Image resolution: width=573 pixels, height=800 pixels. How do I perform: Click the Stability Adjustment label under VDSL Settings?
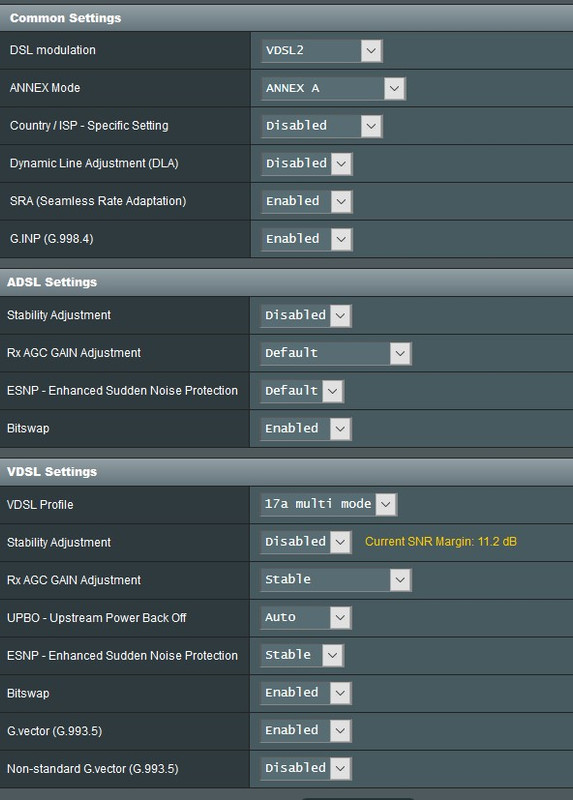pos(59,543)
